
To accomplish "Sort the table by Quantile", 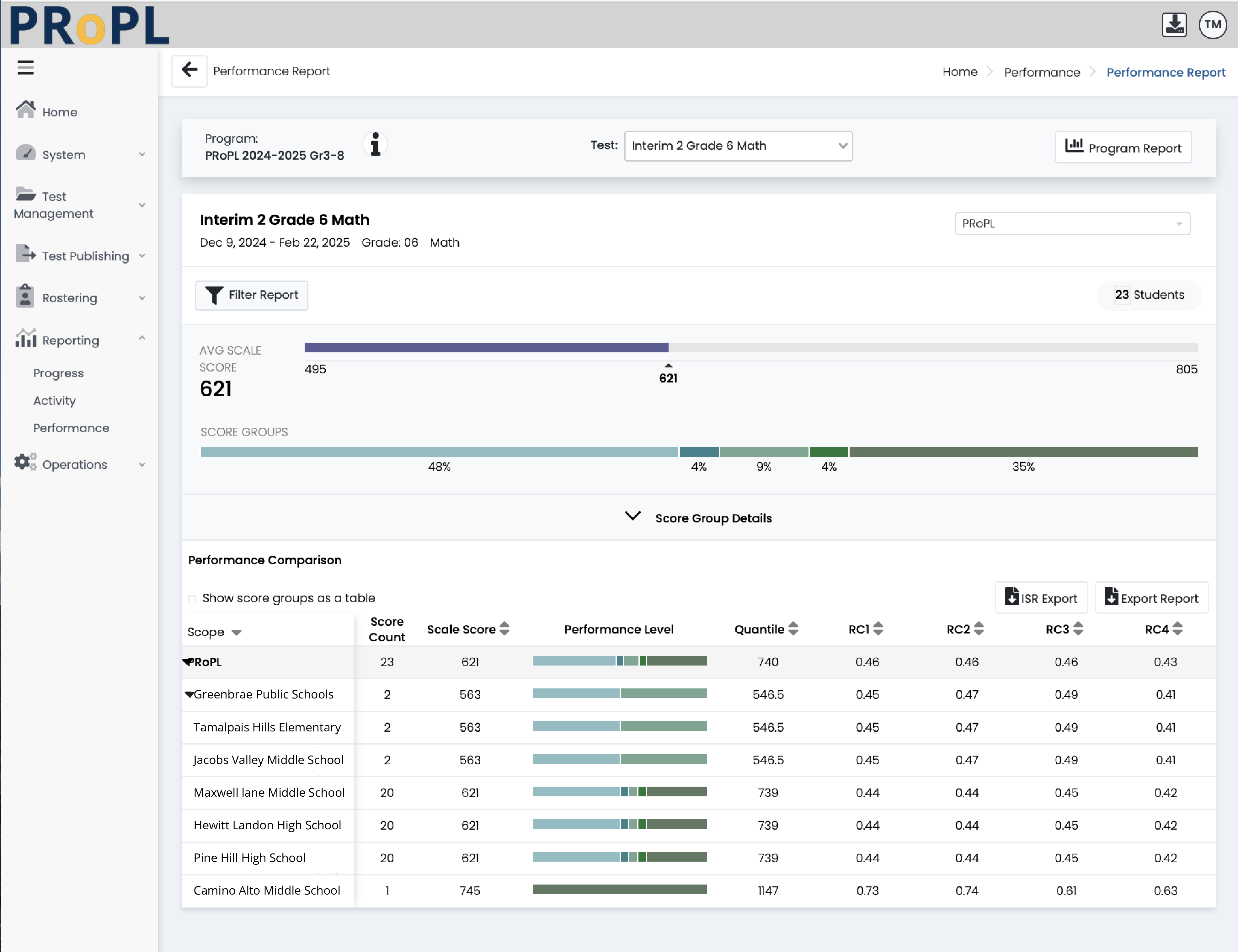I will (793, 628).
